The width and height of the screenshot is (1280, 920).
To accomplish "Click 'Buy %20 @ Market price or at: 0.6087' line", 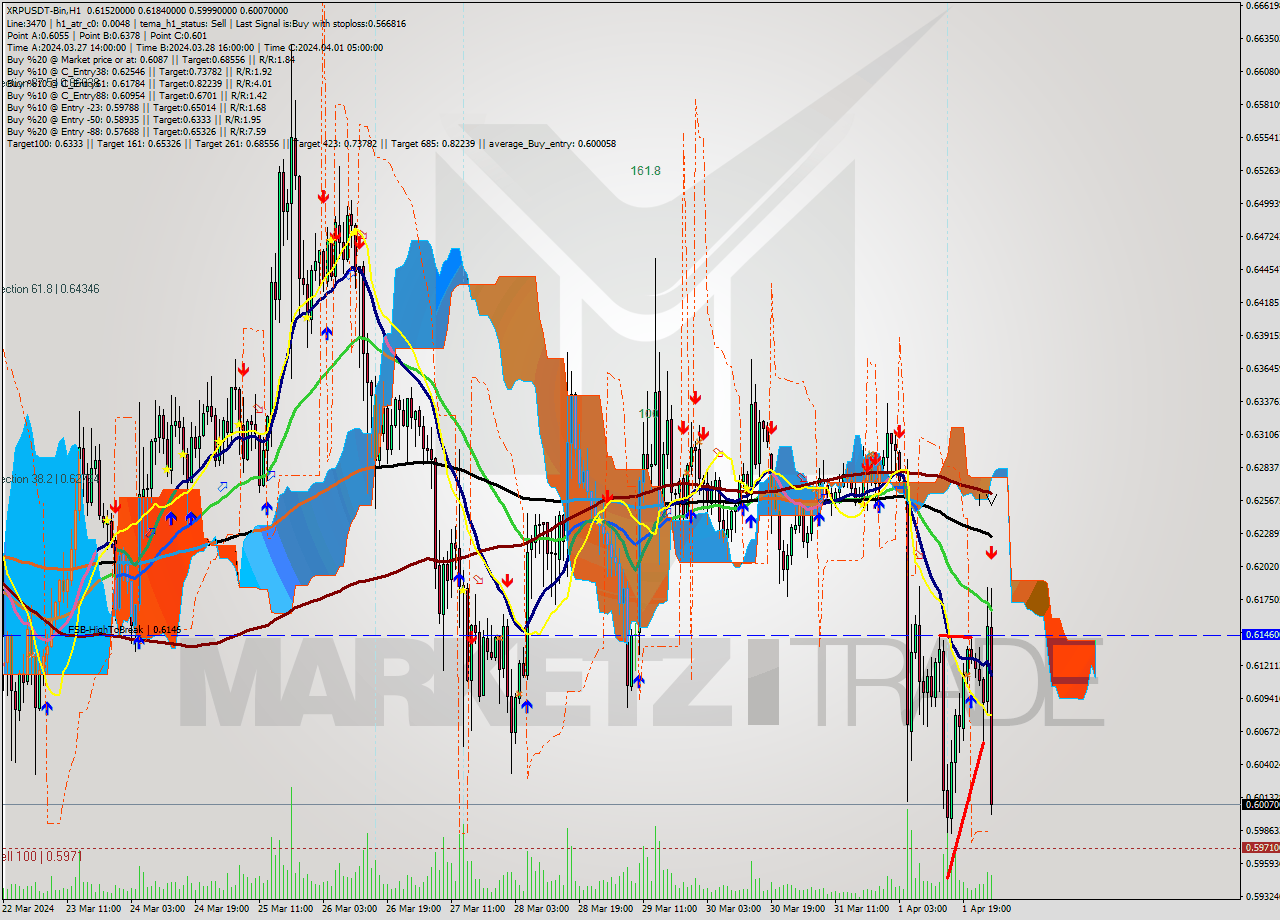I will 150,59.
